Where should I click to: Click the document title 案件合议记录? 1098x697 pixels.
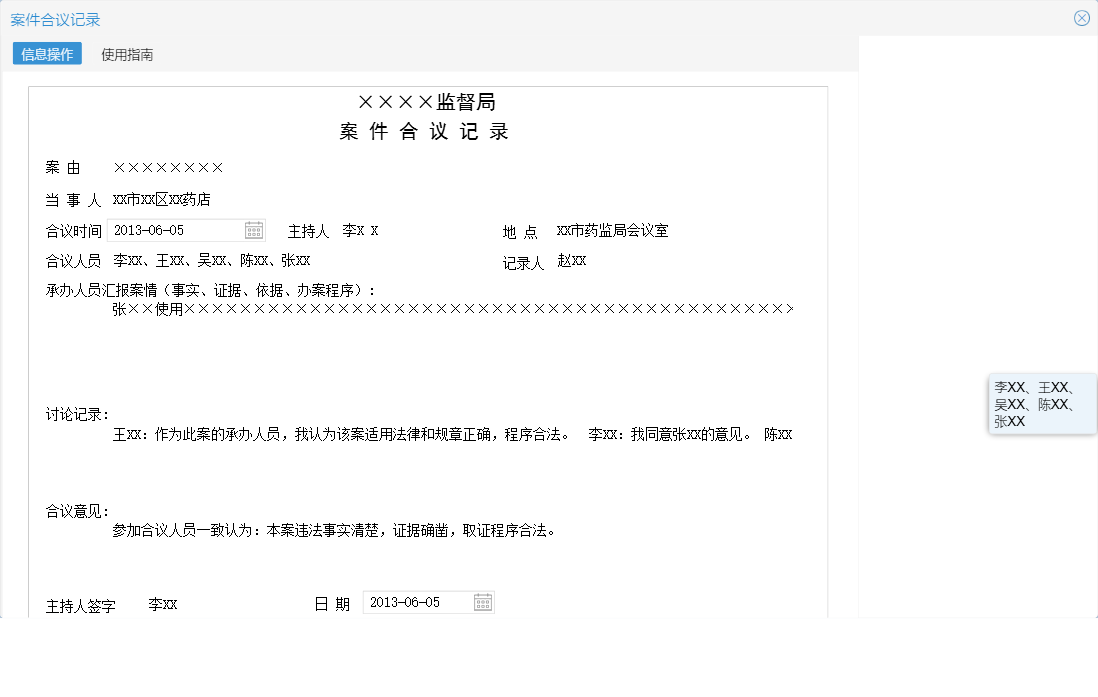click(x=423, y=131)
